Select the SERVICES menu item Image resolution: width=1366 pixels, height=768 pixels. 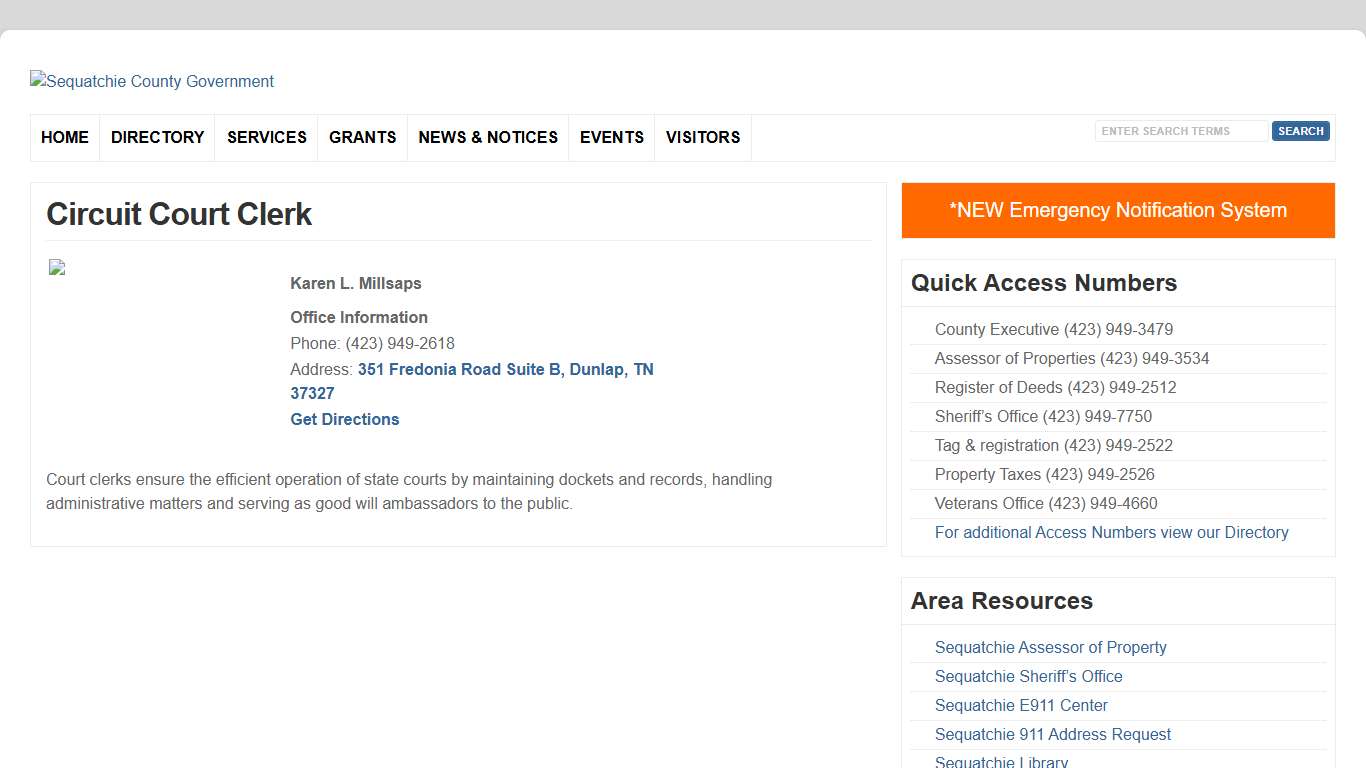pyautogui.click(x=267, y=138)
